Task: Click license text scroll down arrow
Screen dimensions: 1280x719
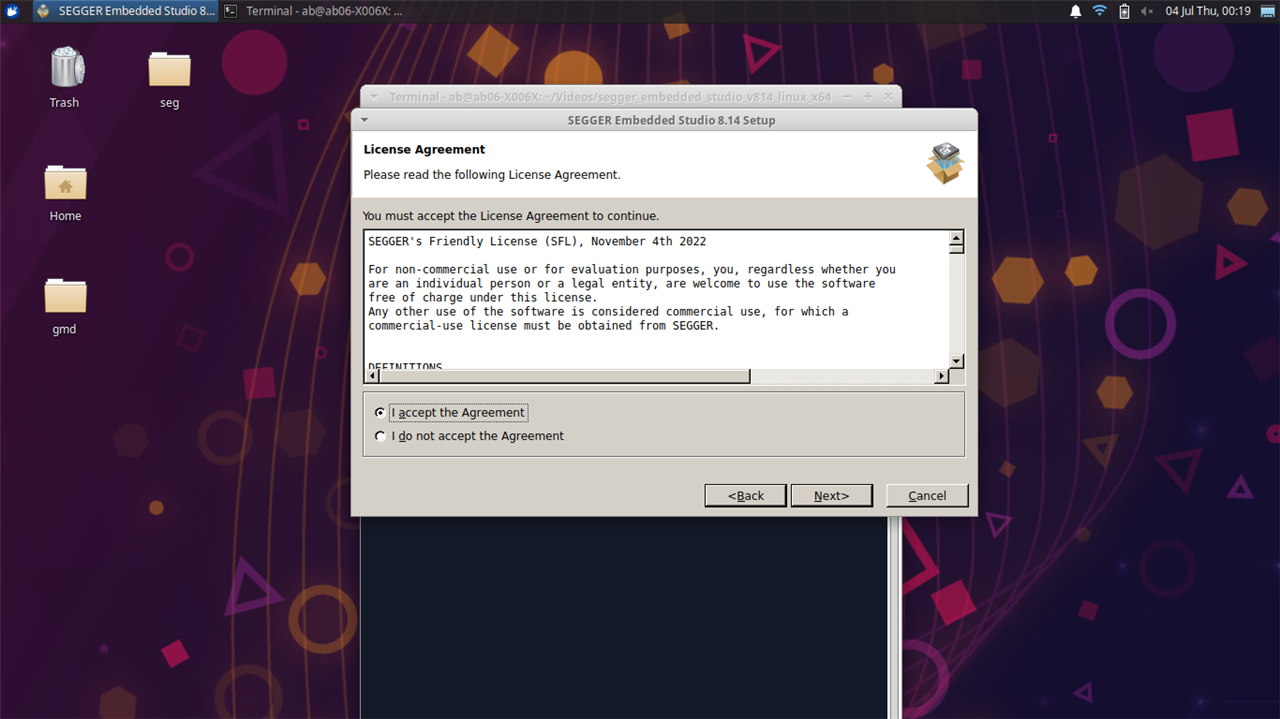Action: click(x=956, y=361)
